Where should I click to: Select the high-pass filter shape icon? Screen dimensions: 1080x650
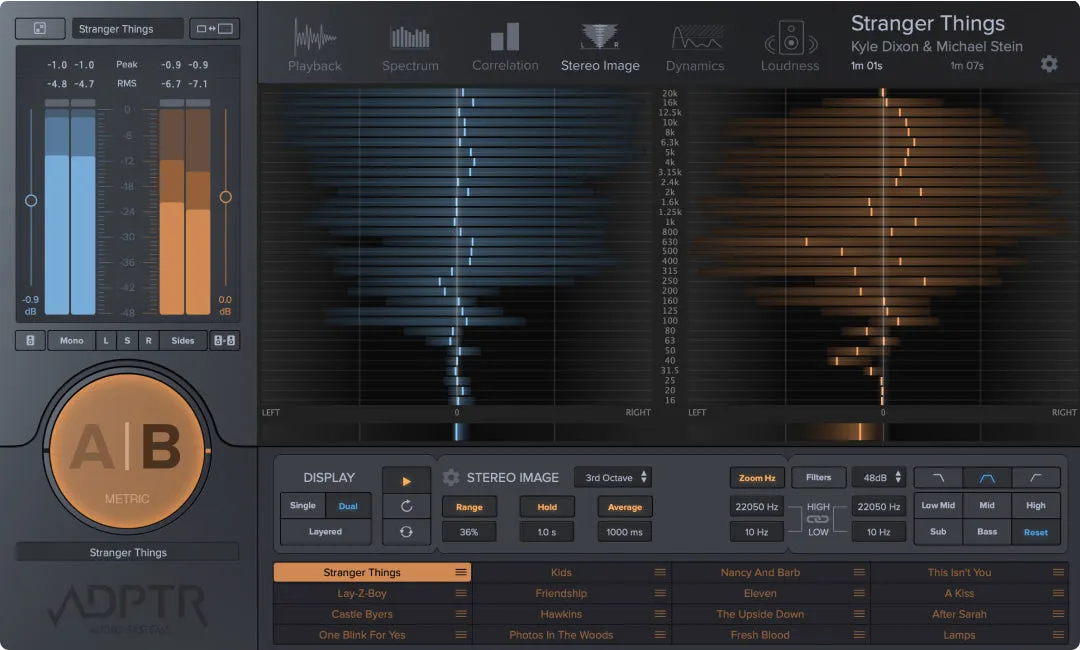pyautogui.click(x=1036, y=477)
